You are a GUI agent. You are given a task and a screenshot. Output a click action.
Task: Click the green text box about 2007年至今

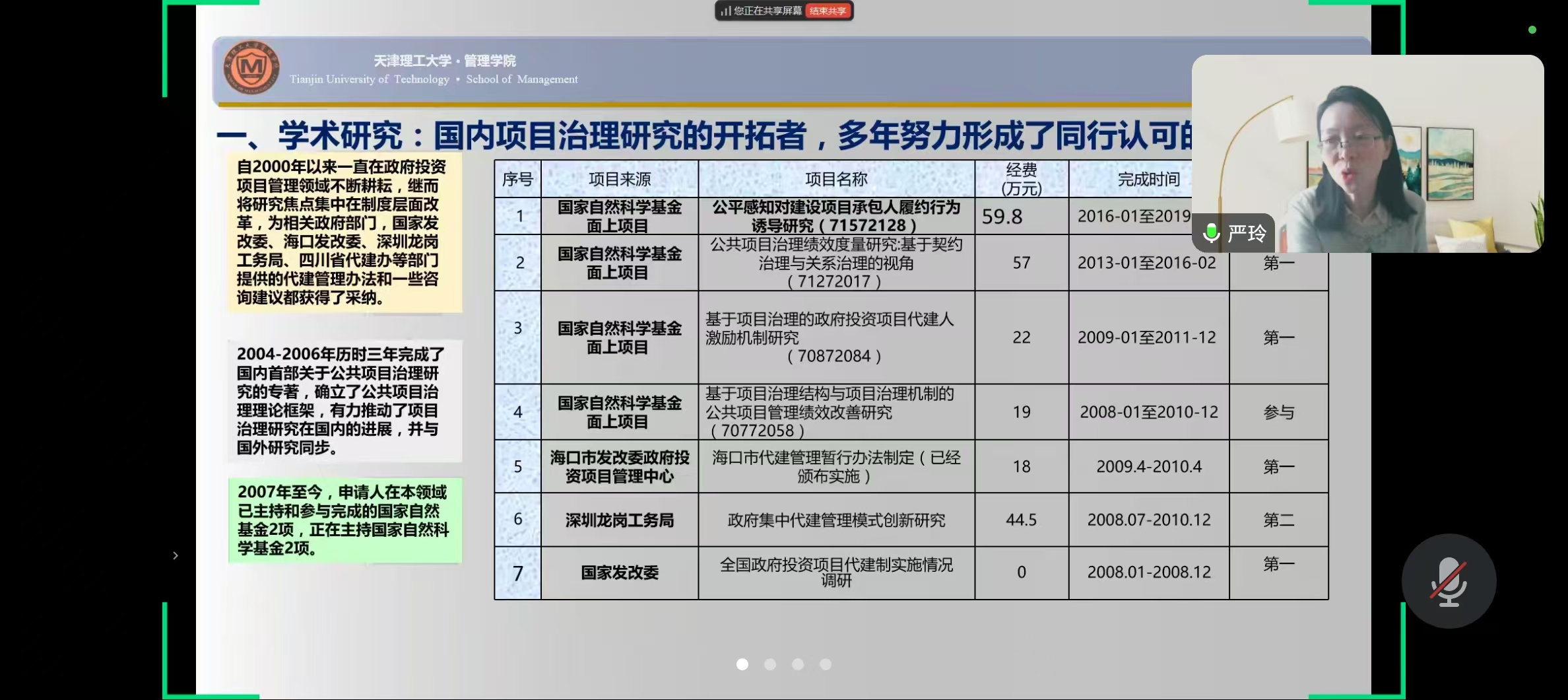click(344, 520)
